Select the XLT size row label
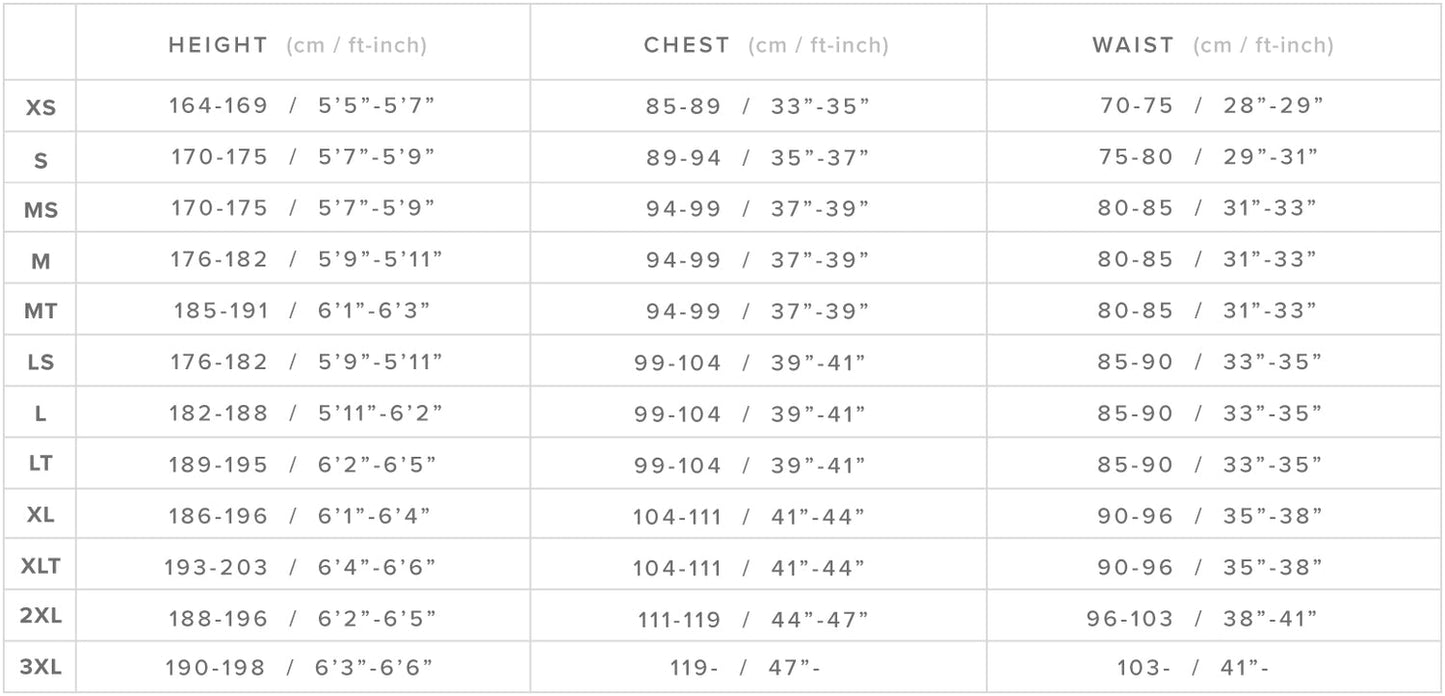 tap(41, 566)
